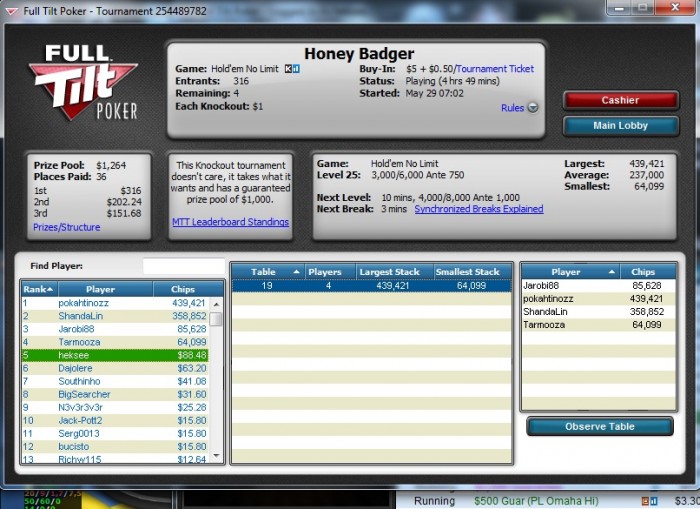Click the Find Player input field
This screenshot has height=509, width=700.
[x=184, y=266]
